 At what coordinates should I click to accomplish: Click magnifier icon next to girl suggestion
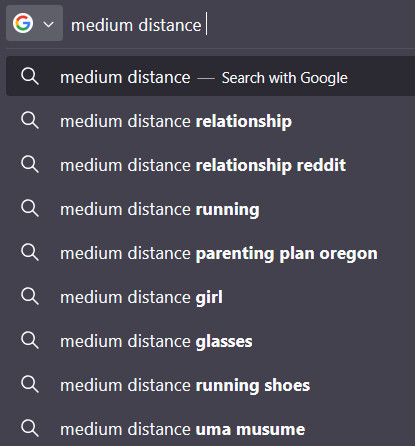point(30,296)
